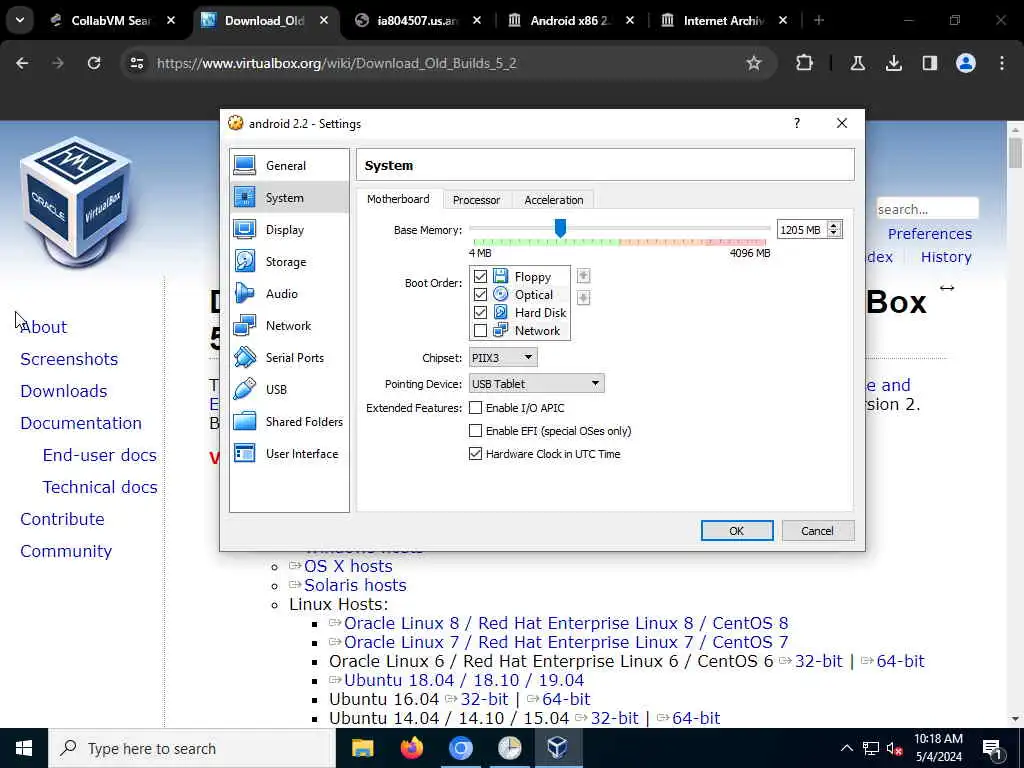
Task: Select the System settings category icon
Action: click(x=245, y=197)
